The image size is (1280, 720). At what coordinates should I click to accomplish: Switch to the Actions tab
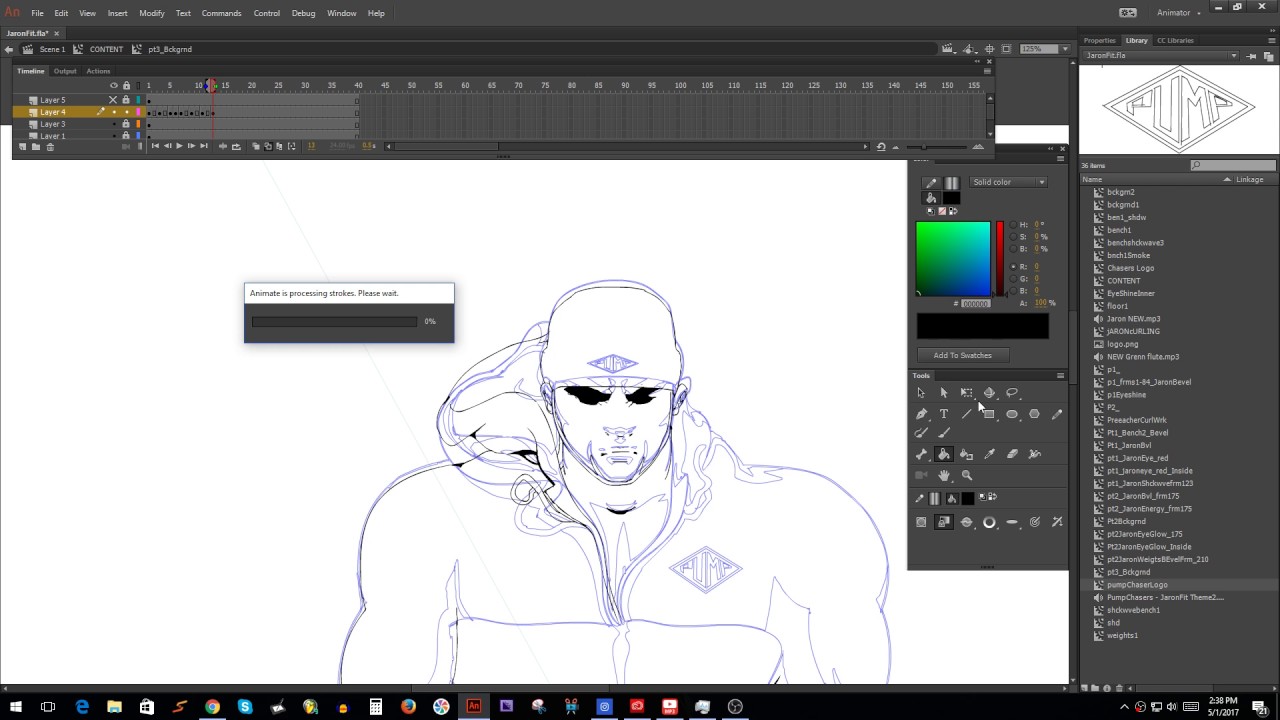click(x=98, y=71)
